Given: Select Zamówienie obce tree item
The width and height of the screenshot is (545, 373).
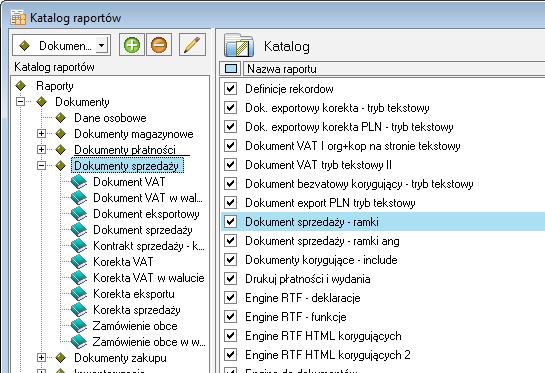Looking at the screenshot, I should pyautogui.click(x=135, y=326).
